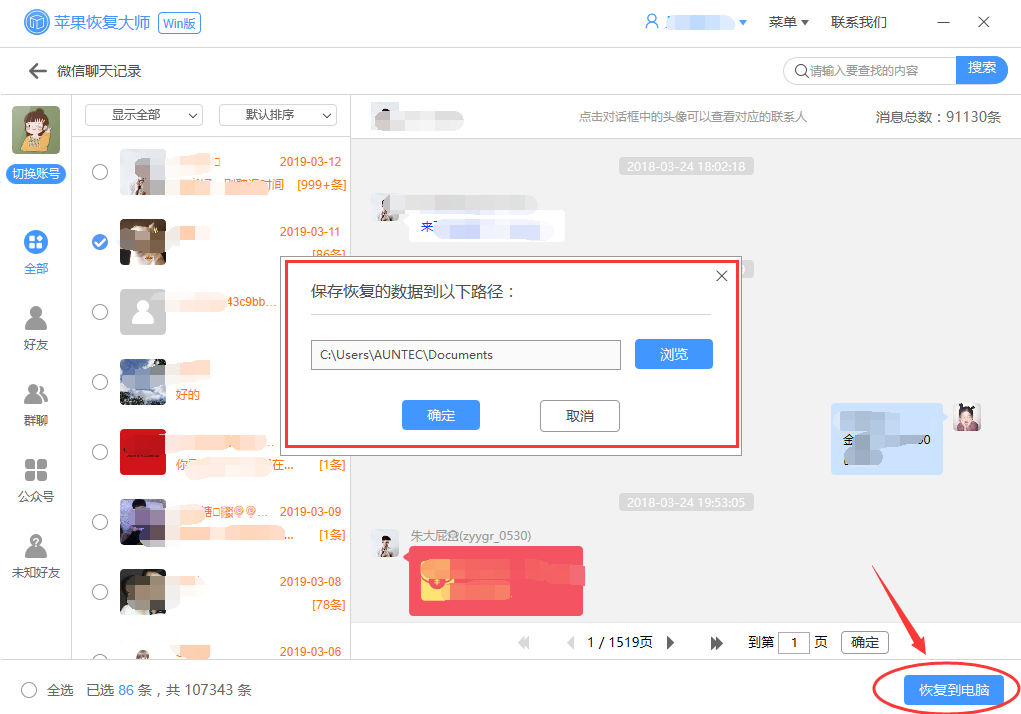Image resolution: width=1021 pixels, height=714 pixels.
Task: Open the 联系我们 contact link
Action: click(858, 22)
